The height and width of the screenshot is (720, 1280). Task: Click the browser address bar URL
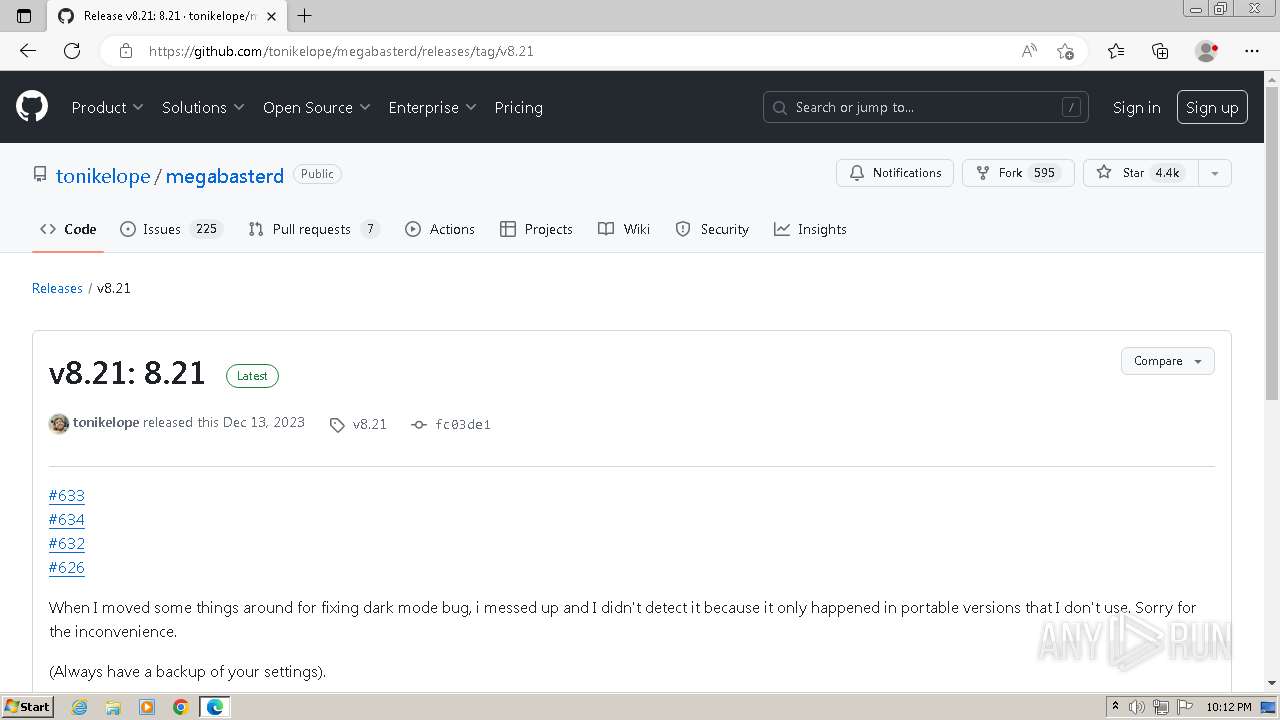point(341,51)
